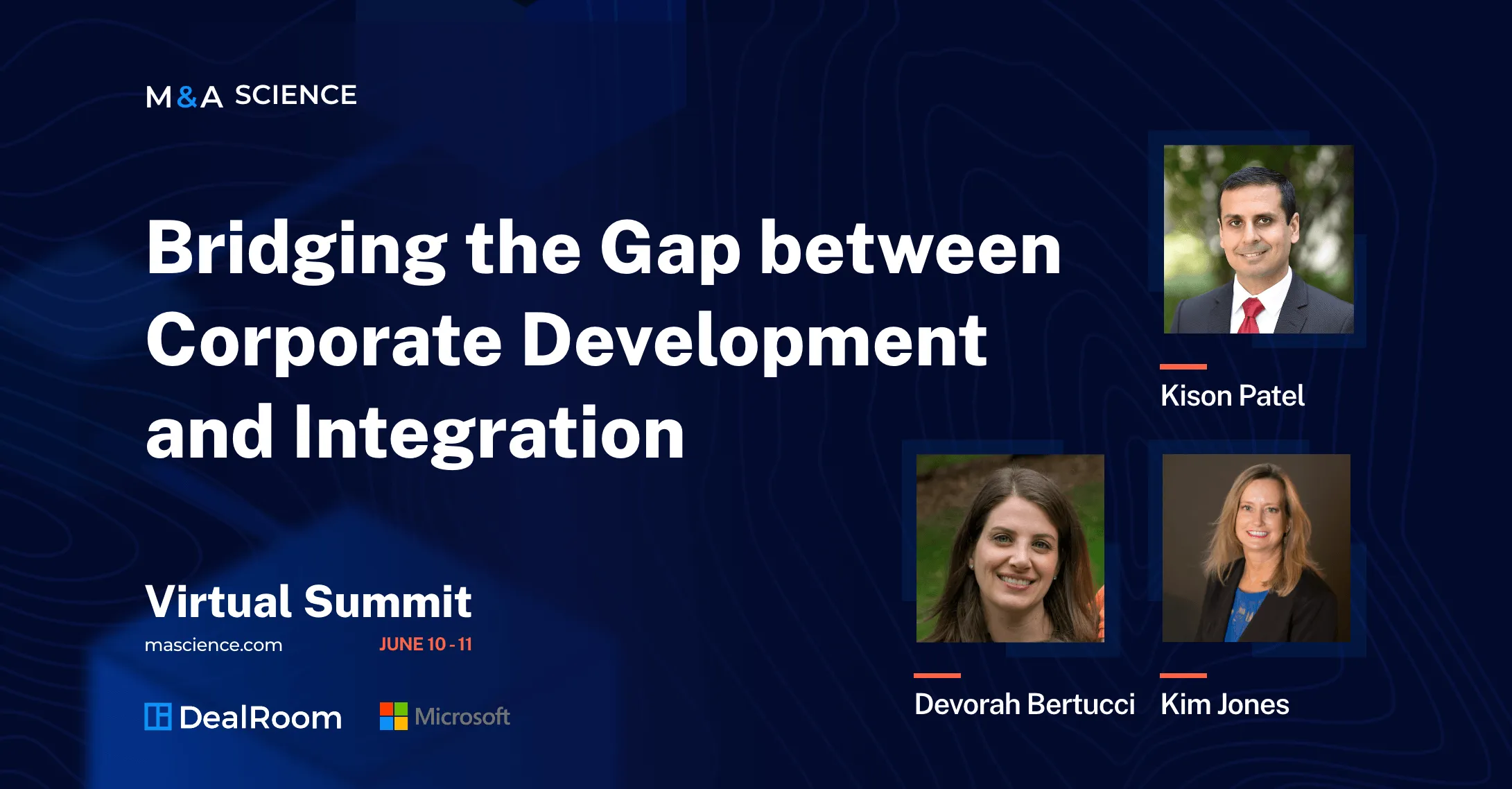Click the orange accent bar above Kison Patel
Viewport: 1512px width, 789px height.
click(x=1183, y=366)
